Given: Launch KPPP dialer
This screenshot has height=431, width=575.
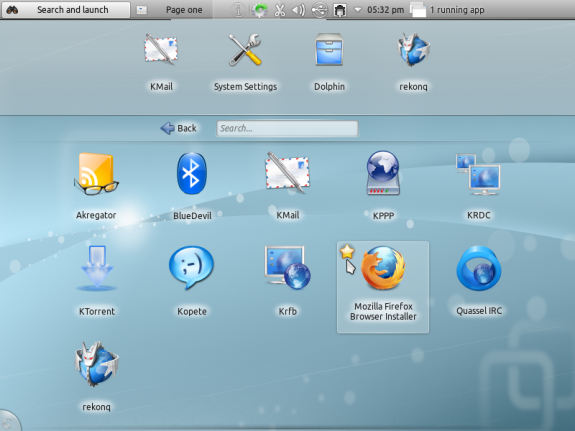Looking at the screenshot, I should coord(383,186).
